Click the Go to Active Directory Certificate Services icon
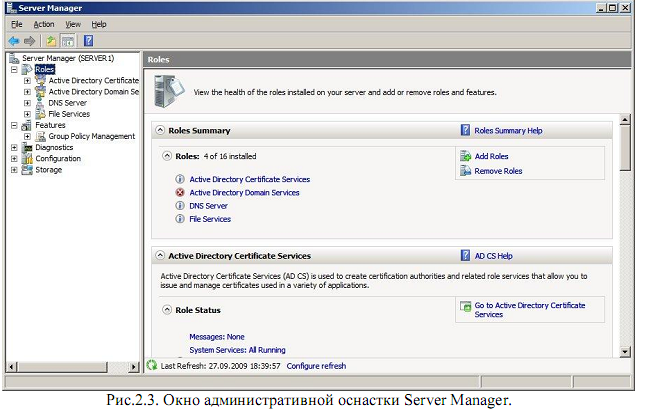 click(466, 306)
